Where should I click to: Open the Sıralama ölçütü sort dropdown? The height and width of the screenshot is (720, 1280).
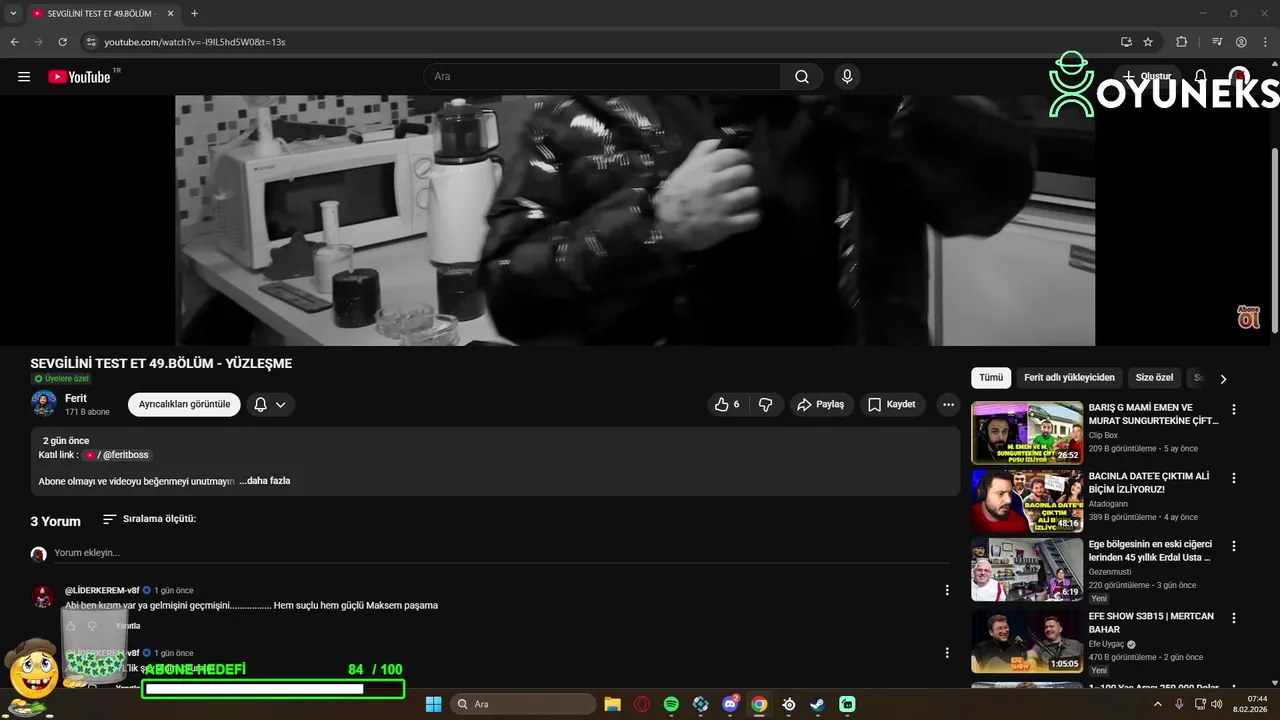pos(150,519)
